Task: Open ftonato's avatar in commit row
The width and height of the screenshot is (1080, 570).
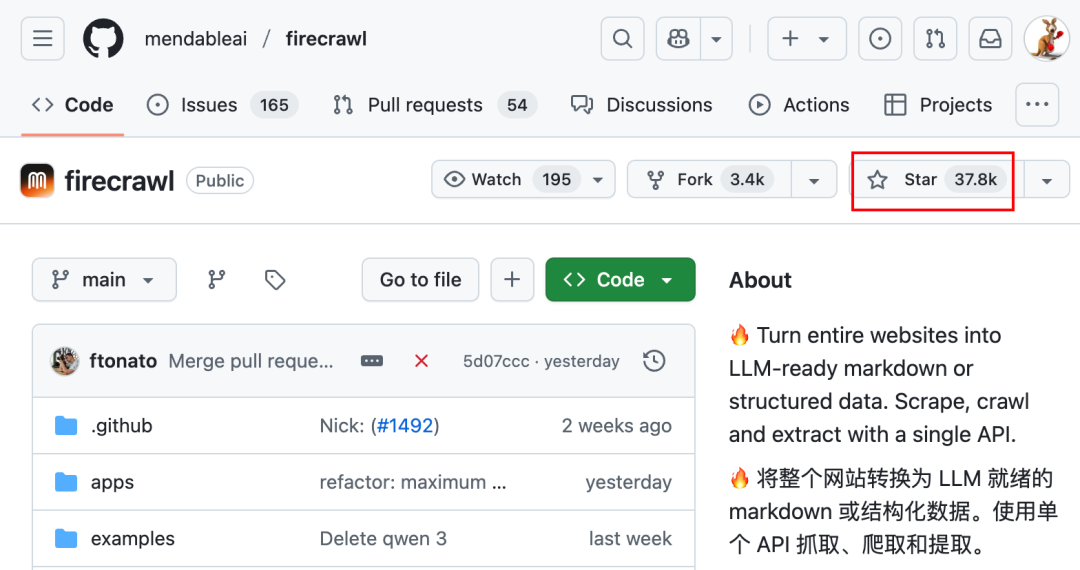Action: click(x=65, y=361)
